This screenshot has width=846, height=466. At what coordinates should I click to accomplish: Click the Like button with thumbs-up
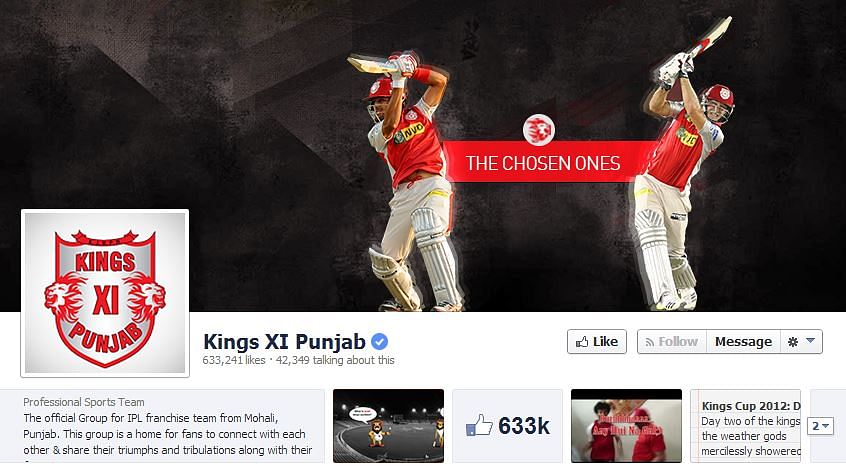click(x=597, y=341)
